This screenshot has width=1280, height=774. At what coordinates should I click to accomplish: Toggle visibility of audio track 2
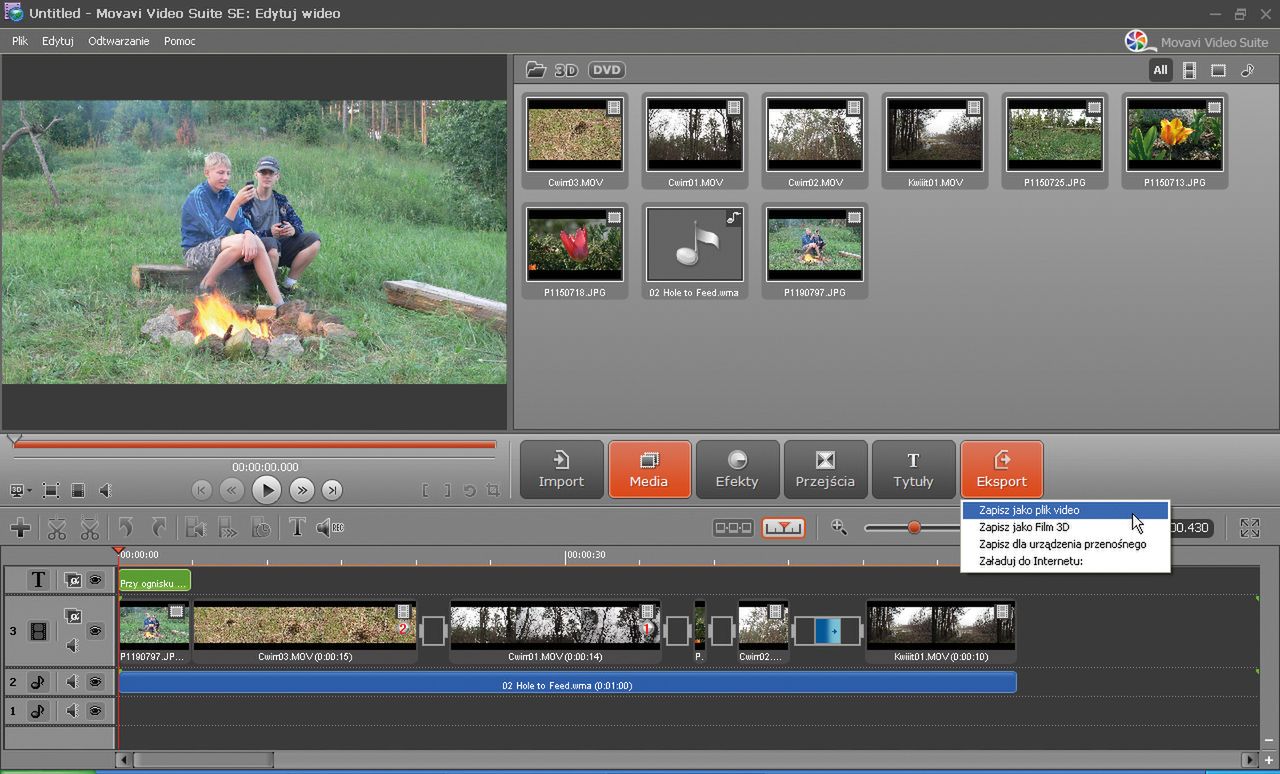95,682
